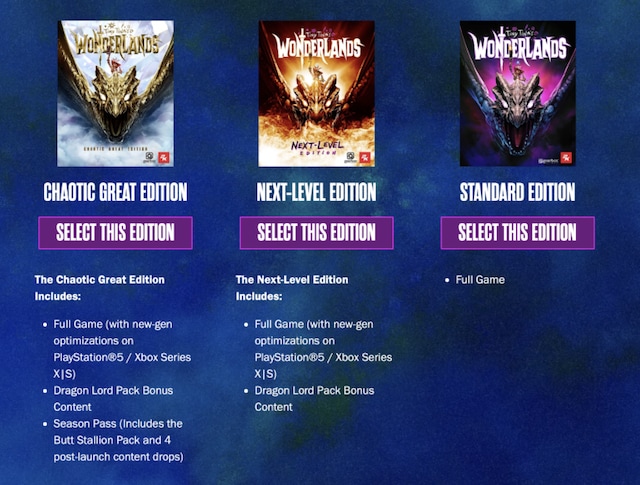Screen dimensions: 640x485
Task: Click the 2K logo on purple cover
Action: (x=566, y=158)
